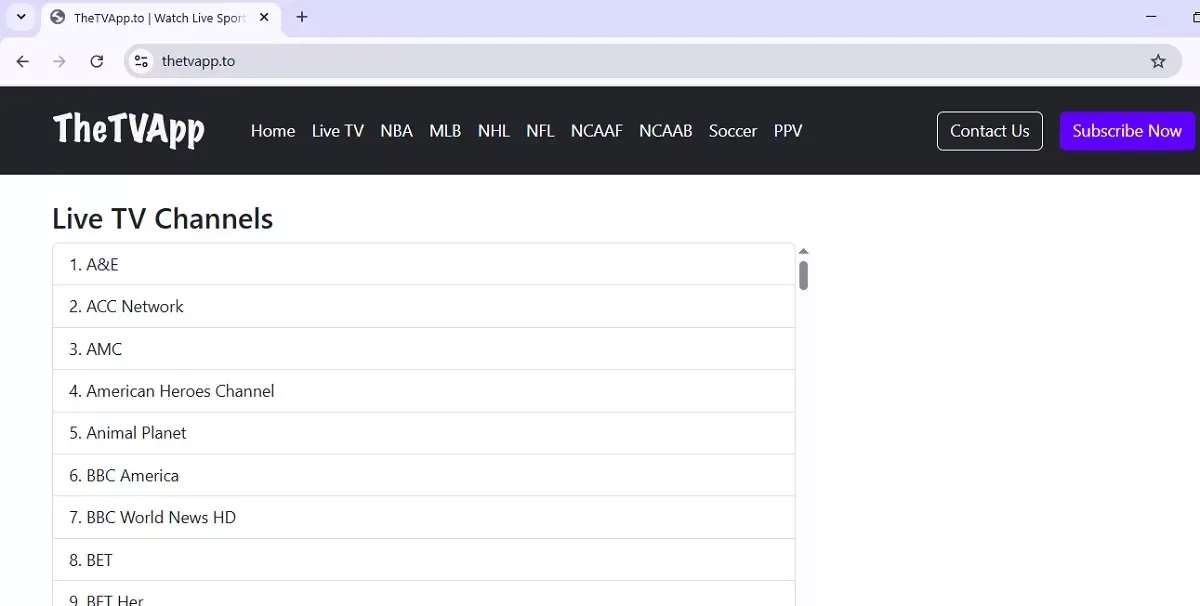Reload the page with the refresh icon

coord(96,61)
